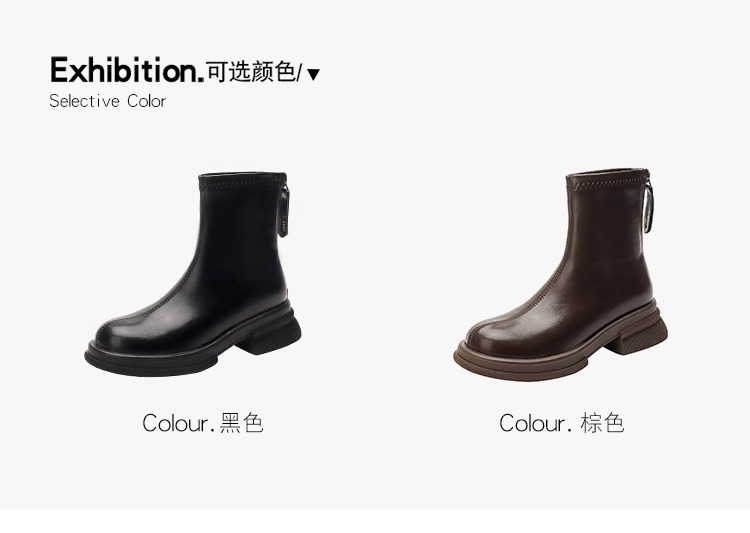Select the Colour 棕色 label
This screenshot has width=750, height=533.
click(x=562, y=423)
